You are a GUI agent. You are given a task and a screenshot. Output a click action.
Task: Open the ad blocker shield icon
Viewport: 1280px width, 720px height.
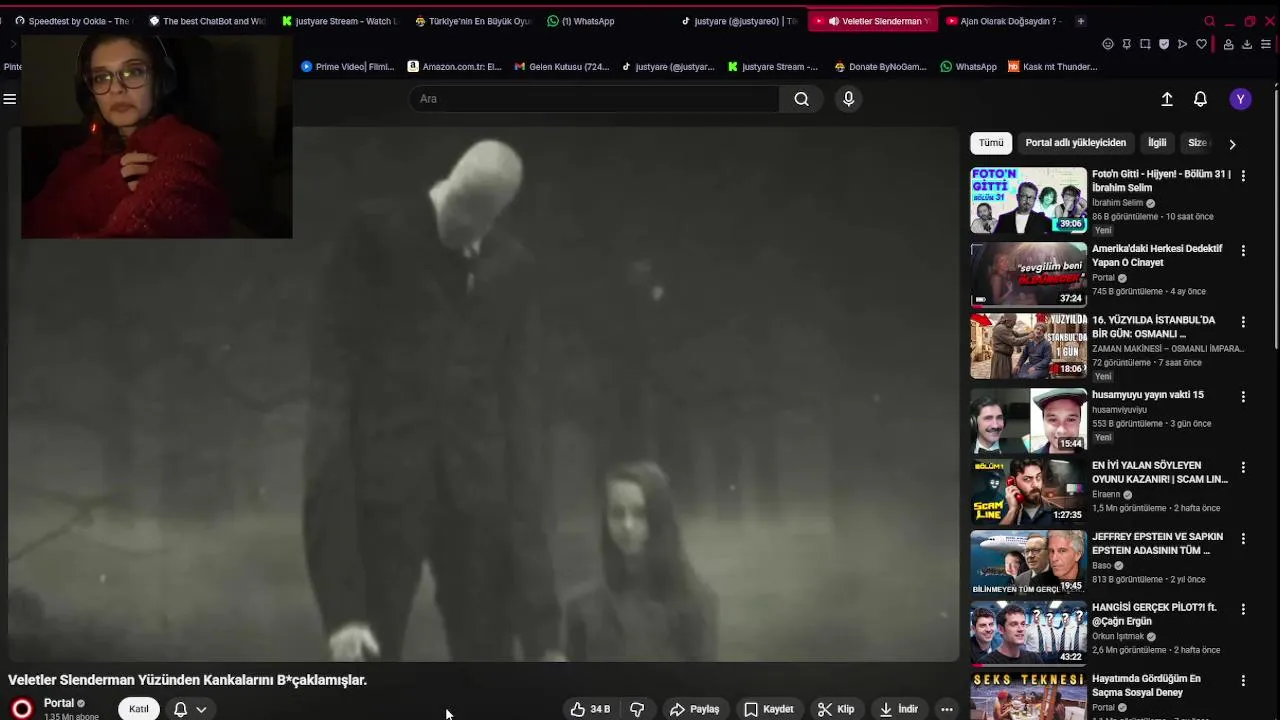1164,44
